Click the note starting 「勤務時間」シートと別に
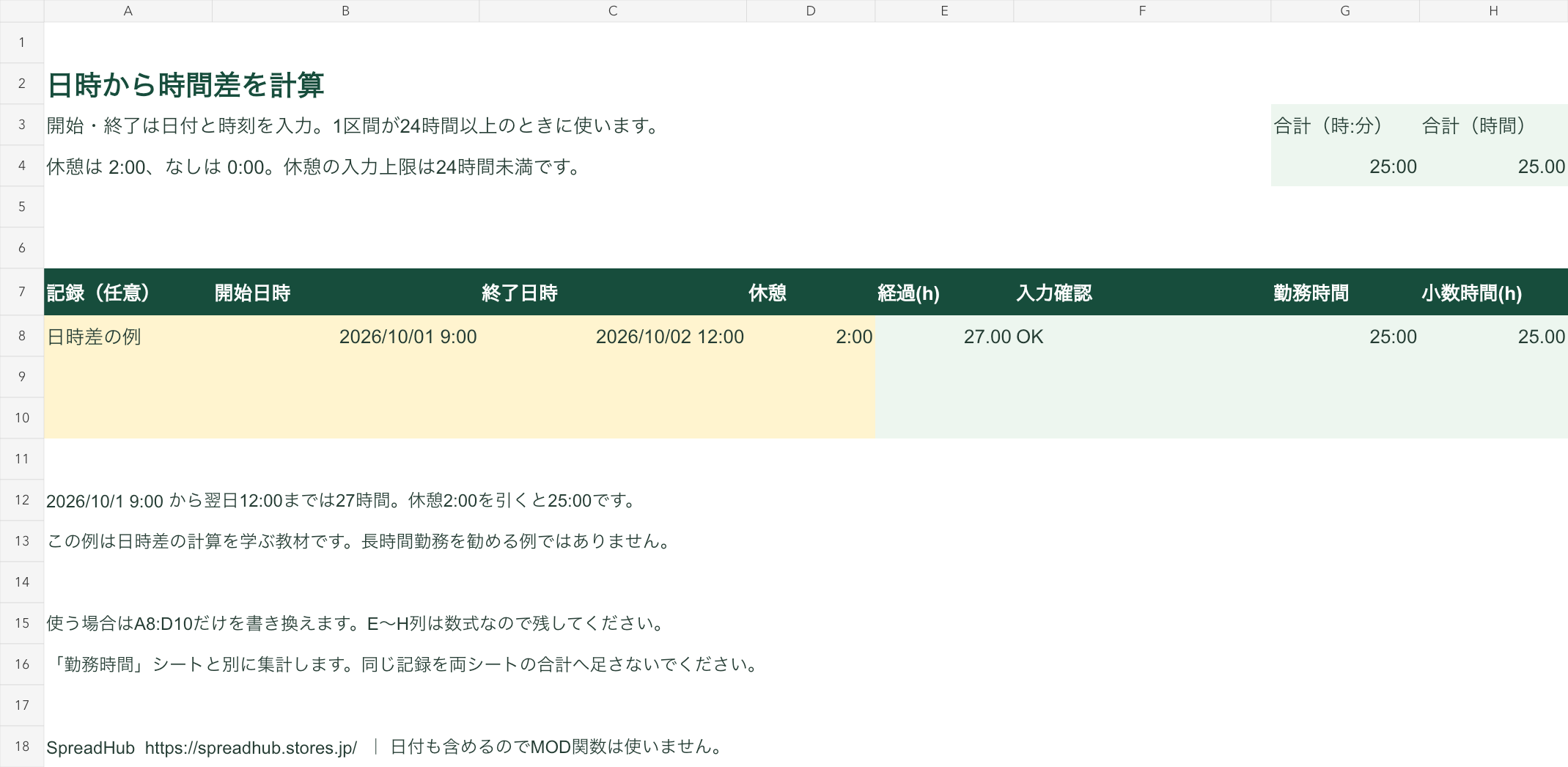Viewport: 1568px width, 767px height. [x=404, y=664]
